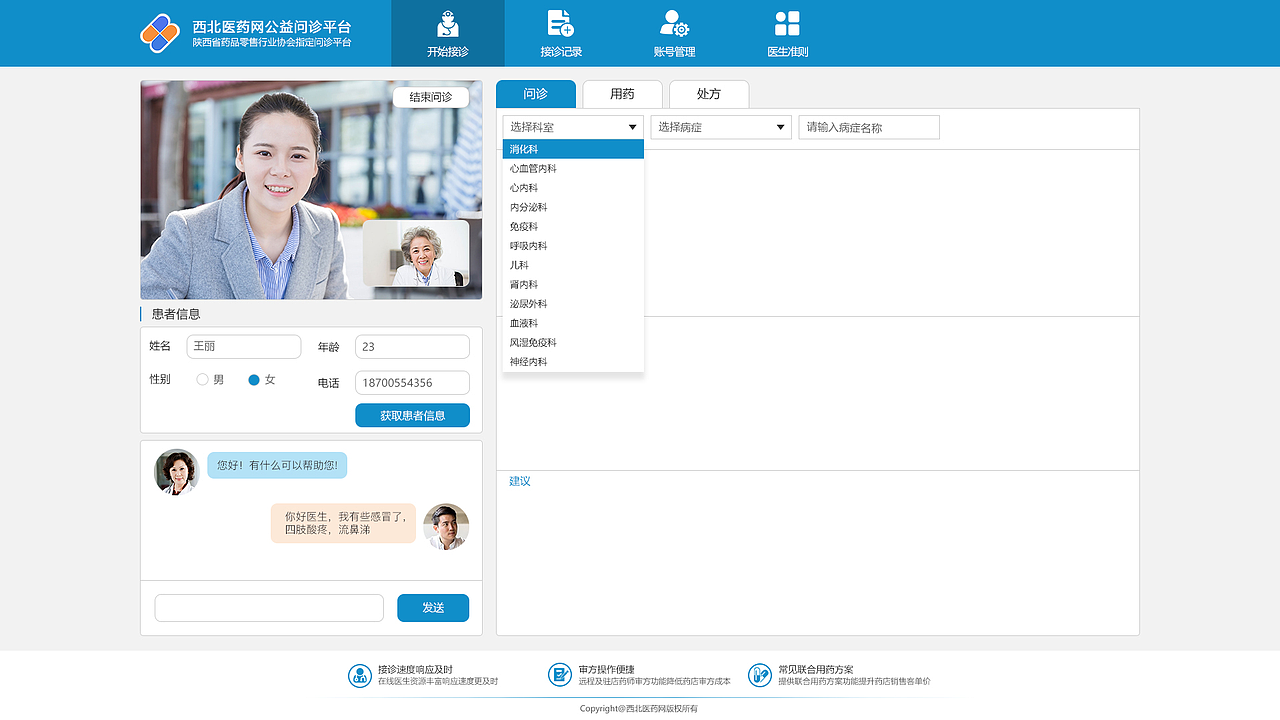The width and height of the screenshot is (1280, 720).
Task: Click the platform logo icon
Action: [x=160, y=33]
